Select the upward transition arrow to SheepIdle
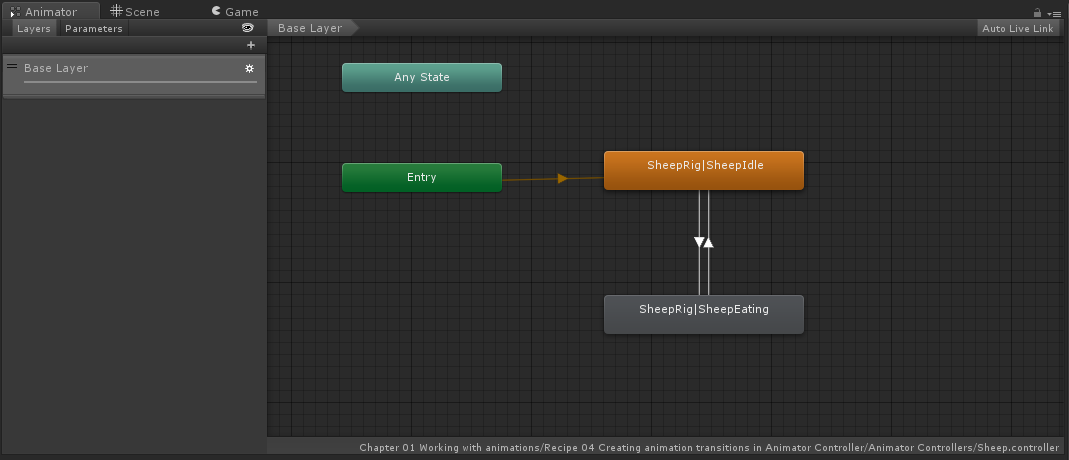1069x460 pixels. (x=708, y=242)
